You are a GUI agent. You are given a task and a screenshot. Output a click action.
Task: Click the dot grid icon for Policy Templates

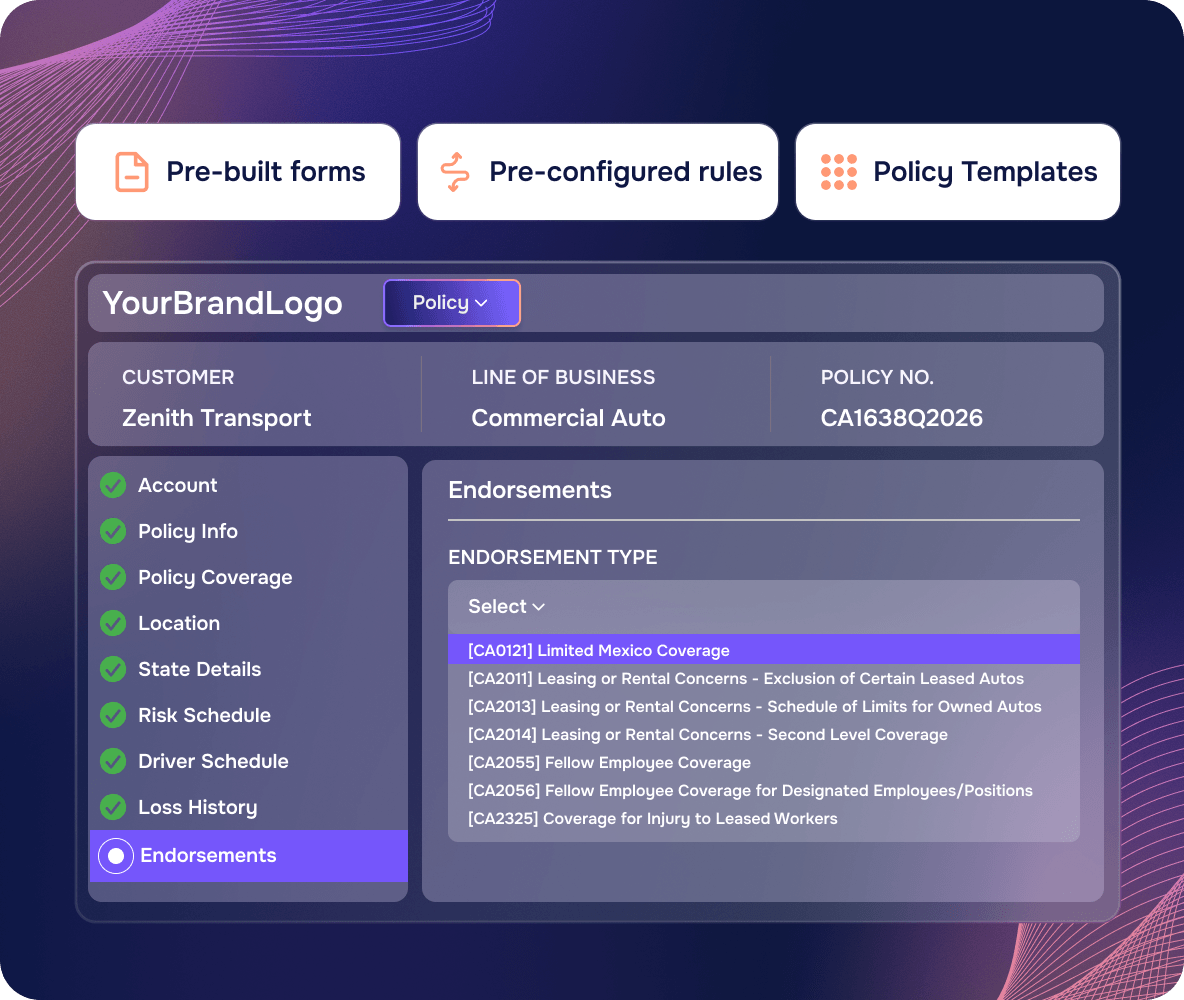click(839, 171)
